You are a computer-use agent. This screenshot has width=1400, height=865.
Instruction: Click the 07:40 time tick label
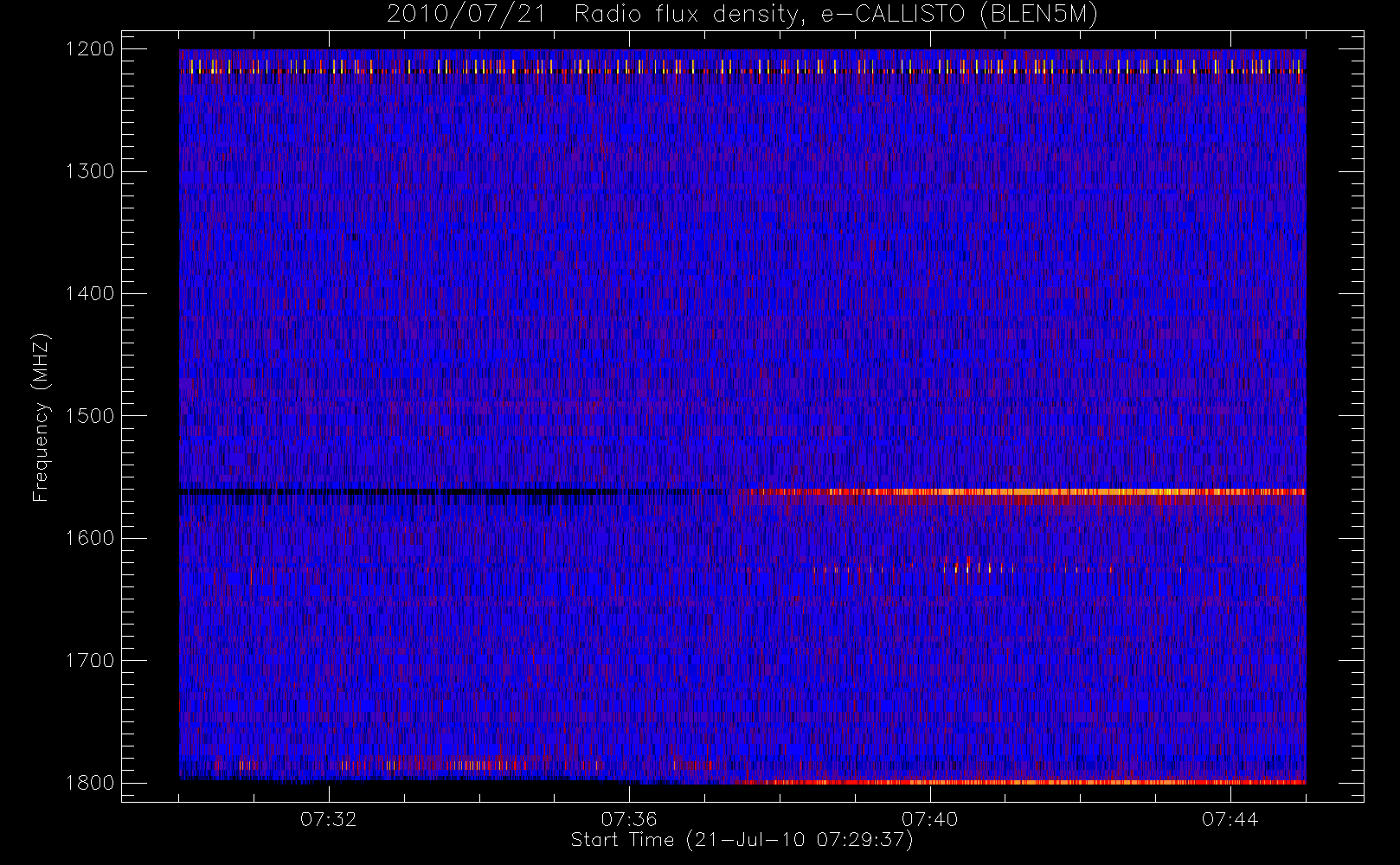pos(930,819)
